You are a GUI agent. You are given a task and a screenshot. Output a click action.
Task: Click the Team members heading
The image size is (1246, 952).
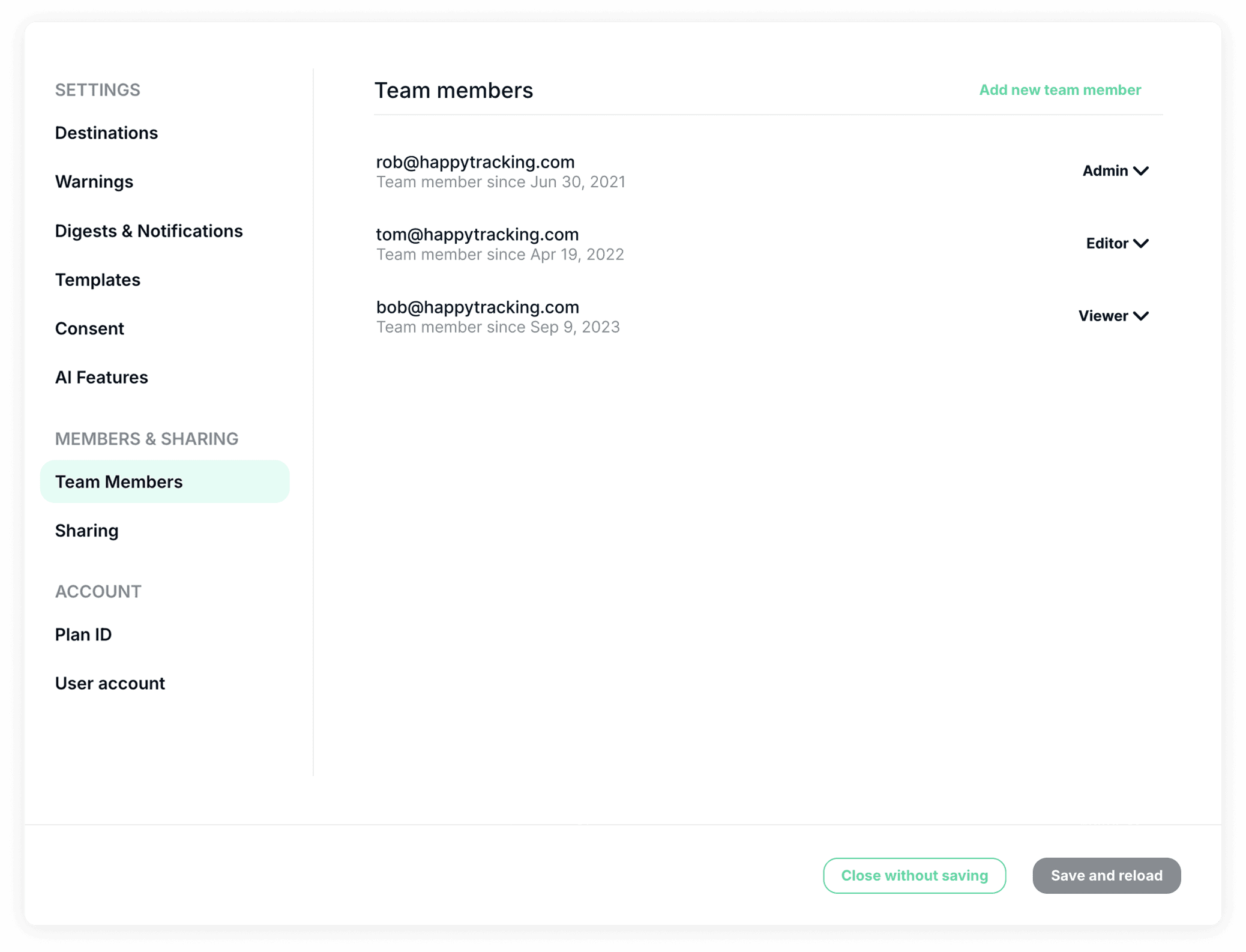[454, 91]
